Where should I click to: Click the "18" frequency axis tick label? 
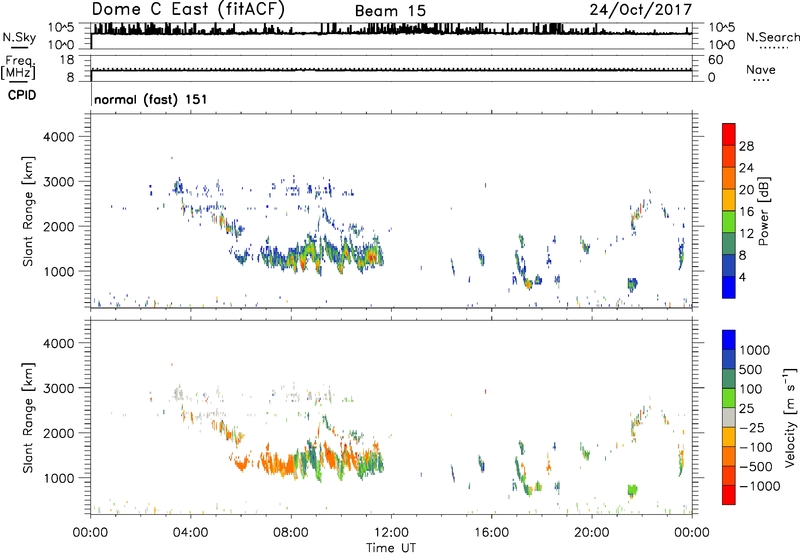coord(67,60)
